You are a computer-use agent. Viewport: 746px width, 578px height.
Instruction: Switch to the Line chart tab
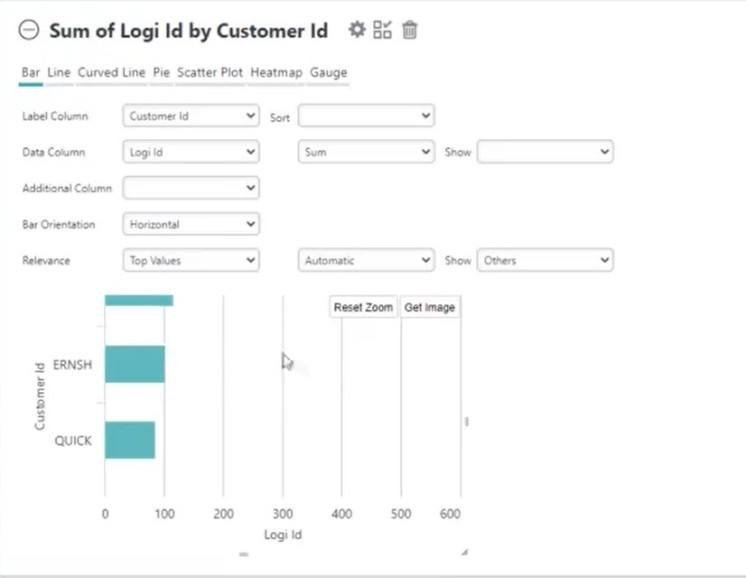coord(59,72)
